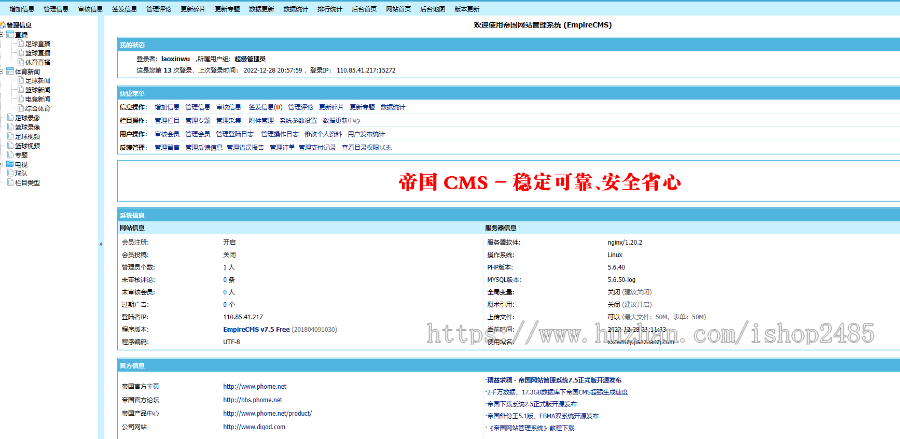
Task: Click 查看目录权限状态 link
Action: tap(367, 147)
